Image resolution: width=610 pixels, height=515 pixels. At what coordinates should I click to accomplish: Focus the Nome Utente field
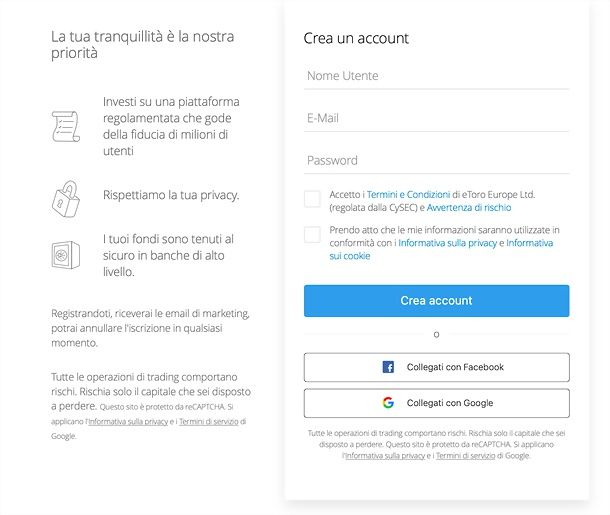point(436,76)
